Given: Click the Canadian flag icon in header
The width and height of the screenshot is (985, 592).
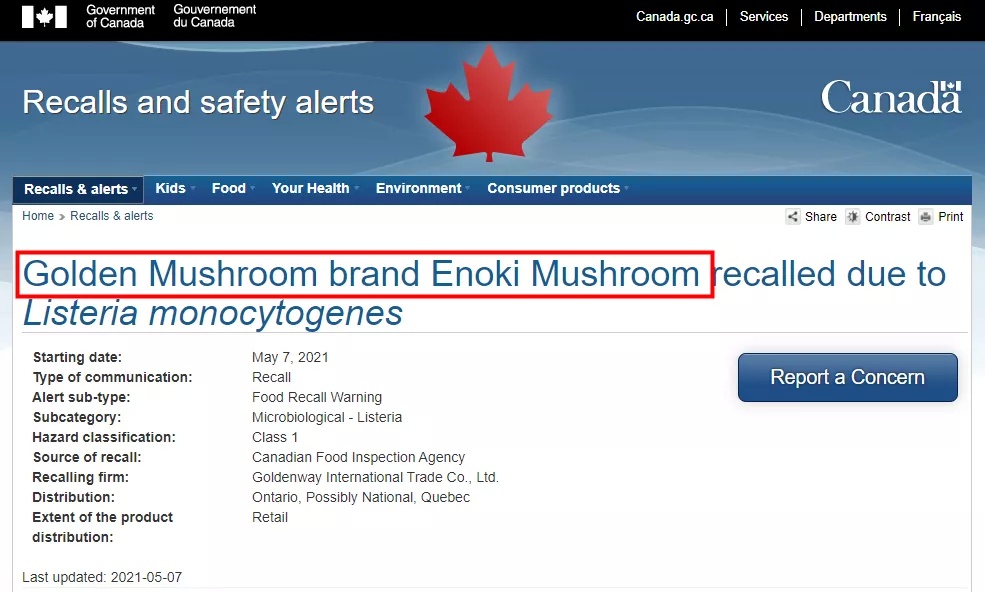Looking at the screenshot, I should pyautogui.click(x=44, y=17).
